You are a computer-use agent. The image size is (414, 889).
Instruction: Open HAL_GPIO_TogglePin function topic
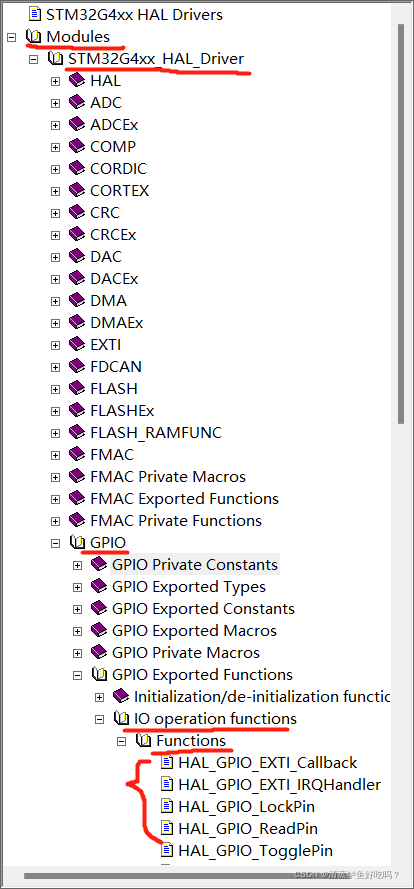tap(255, 850)
